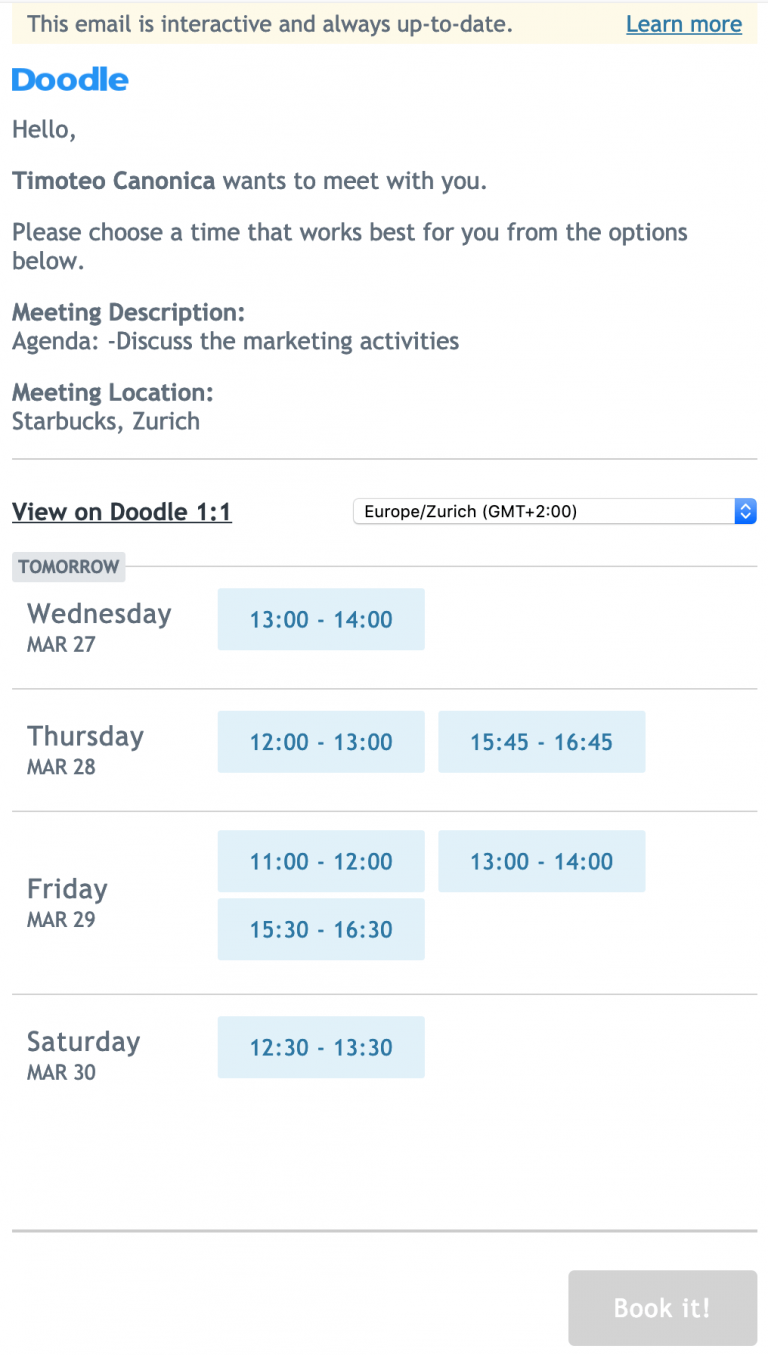
Task: Click the name Timoteo Canonica
Action: point(113,181)
